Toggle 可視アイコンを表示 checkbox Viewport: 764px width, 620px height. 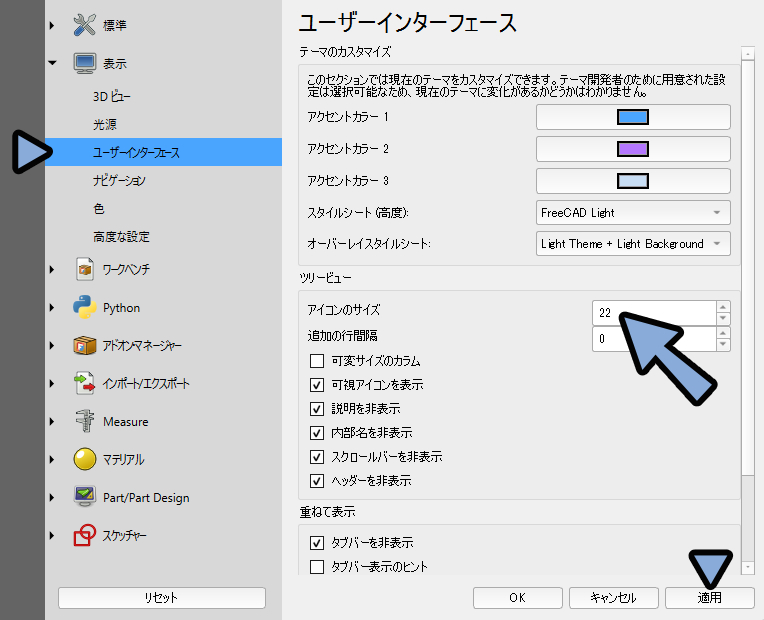pyautogui.click(x=317, y=385)
